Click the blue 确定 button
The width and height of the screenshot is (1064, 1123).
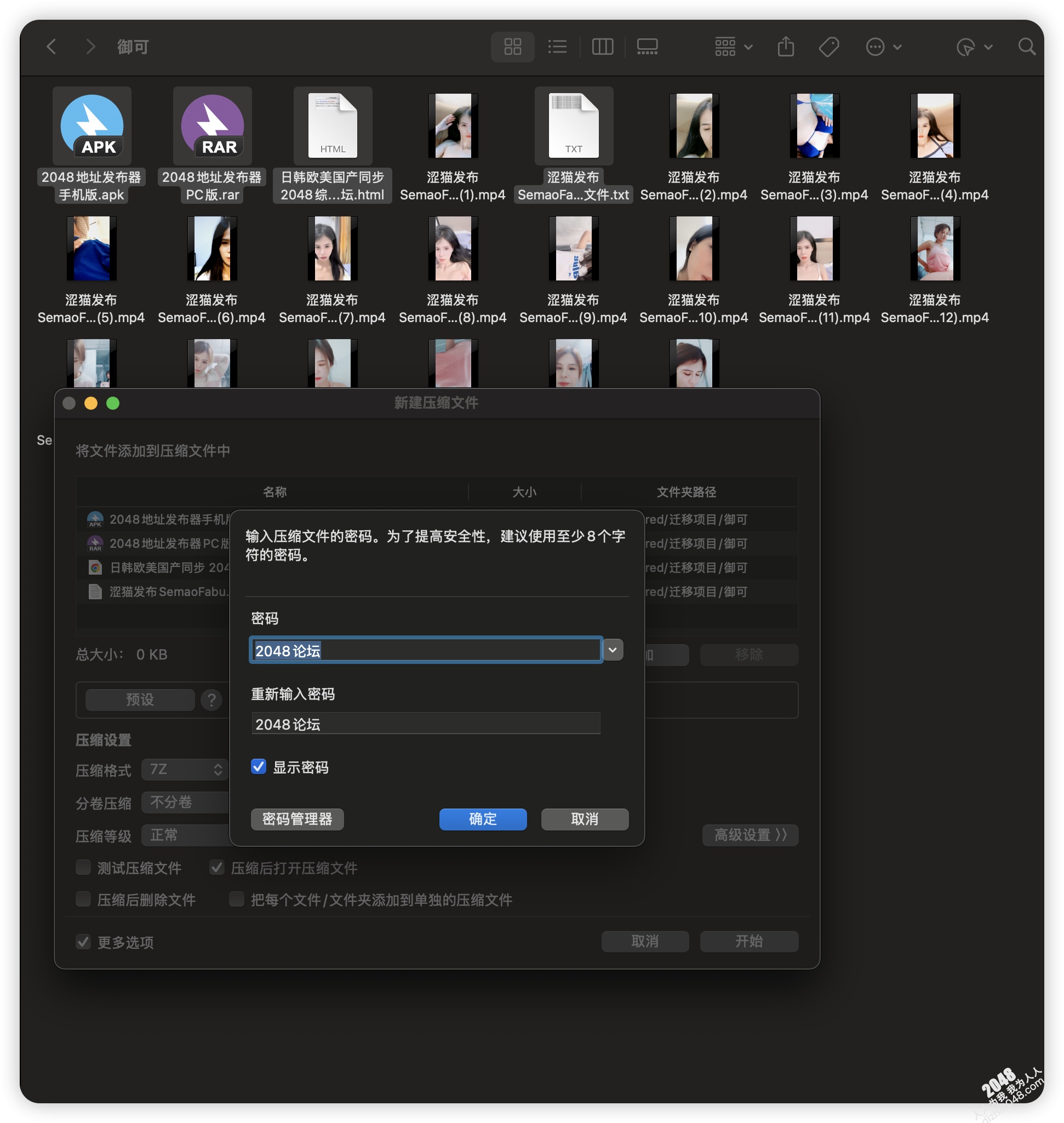tap(483, 819)
